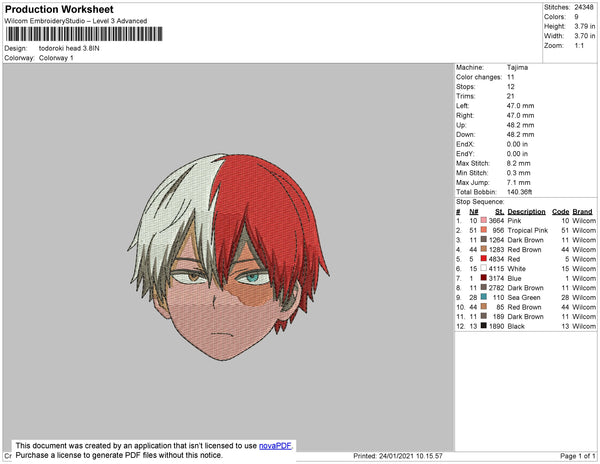
Task: Click the 'Code' column header
Action: tap(561, 212)
